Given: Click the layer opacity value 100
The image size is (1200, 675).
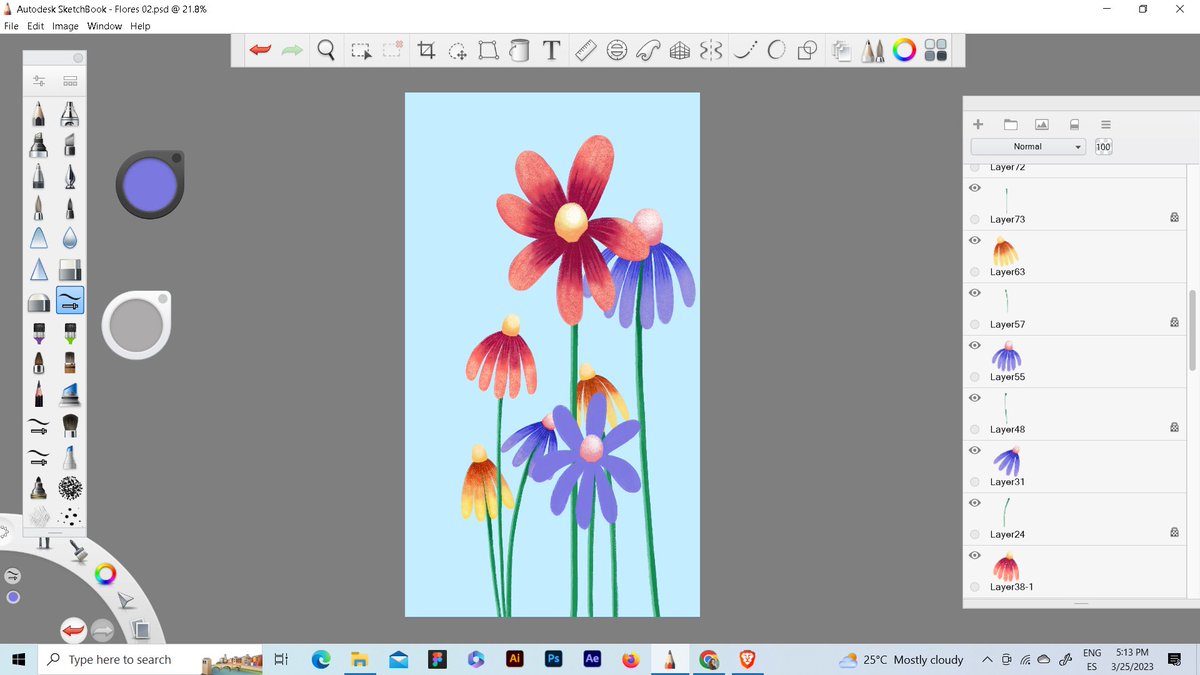Looking at the screenshot, I should tap(1103, 146).
